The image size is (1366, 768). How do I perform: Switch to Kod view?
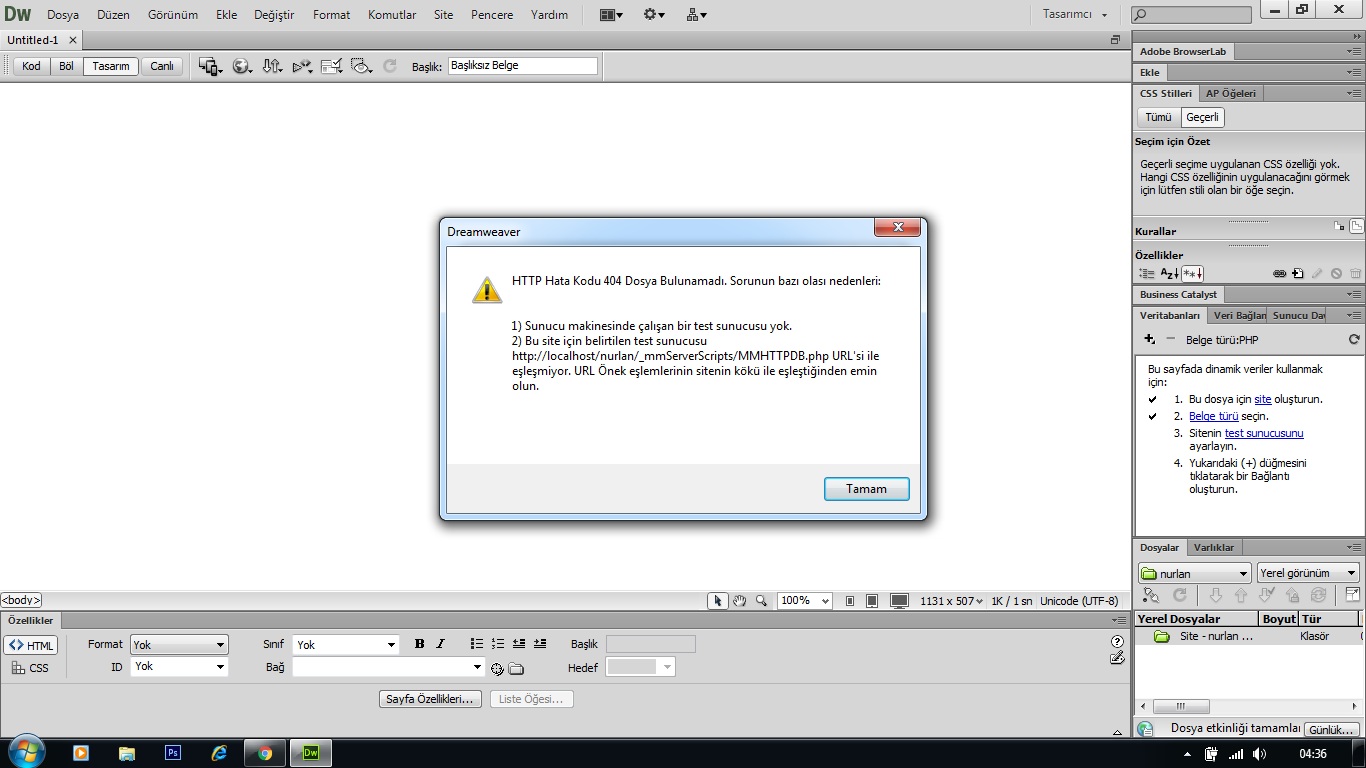[x=31, y=66]
